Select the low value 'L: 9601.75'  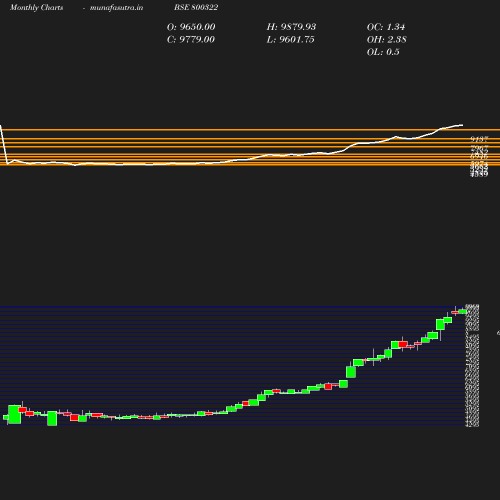290,39
